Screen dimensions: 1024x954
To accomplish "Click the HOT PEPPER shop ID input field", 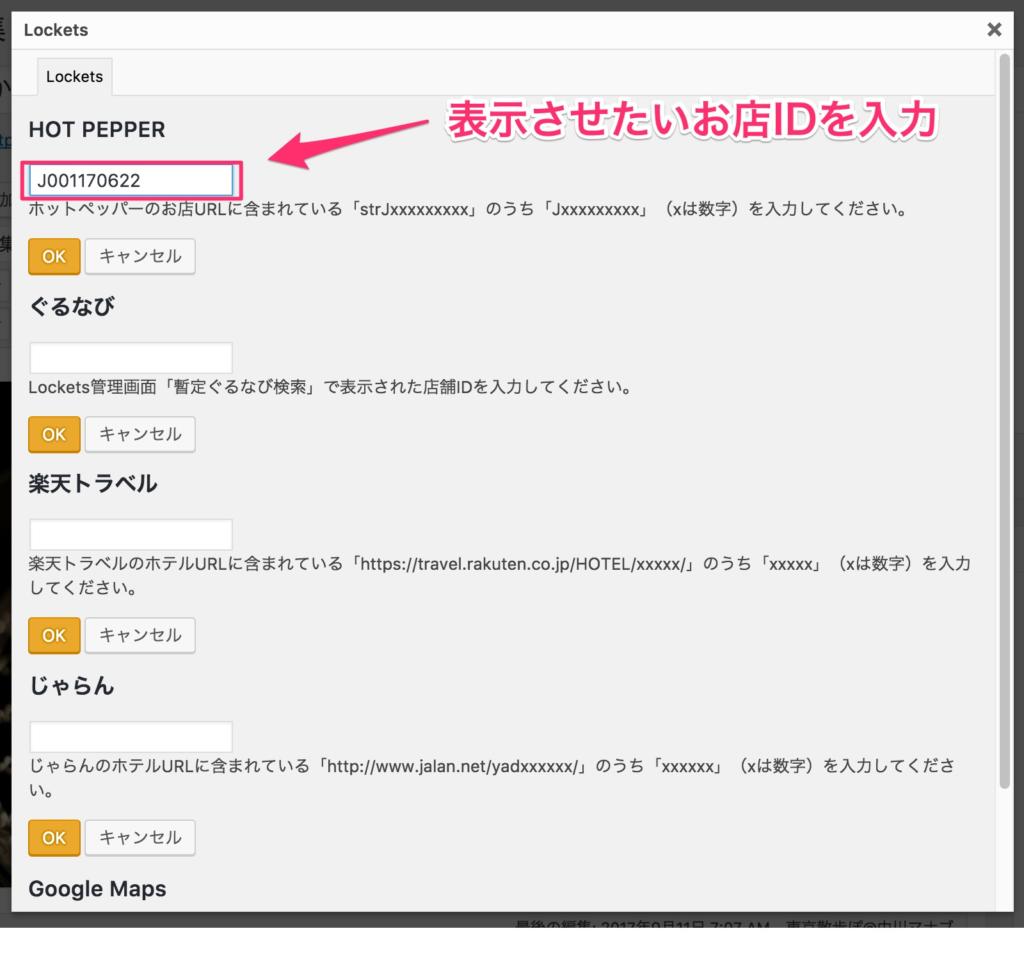I will [131, 181].
